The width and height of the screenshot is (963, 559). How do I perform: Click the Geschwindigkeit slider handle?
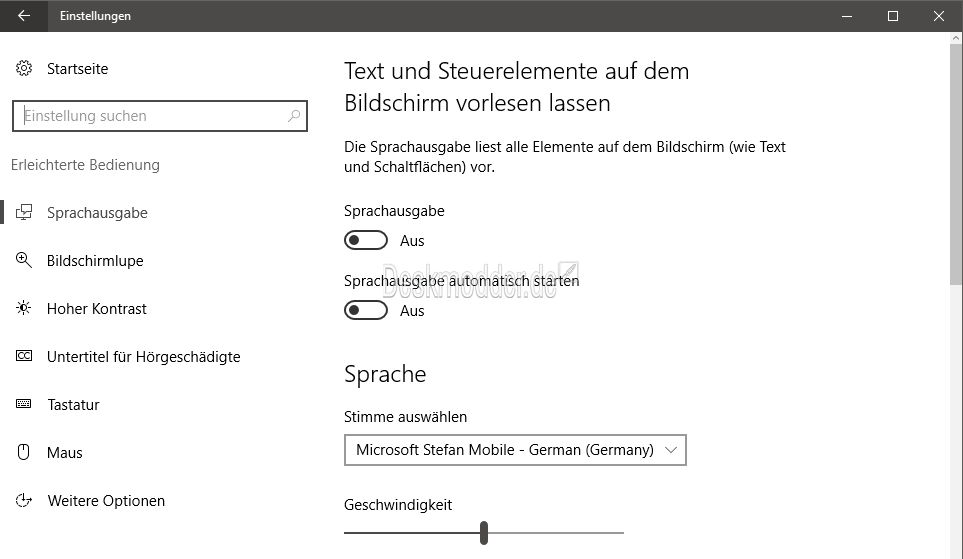point(484,532)
